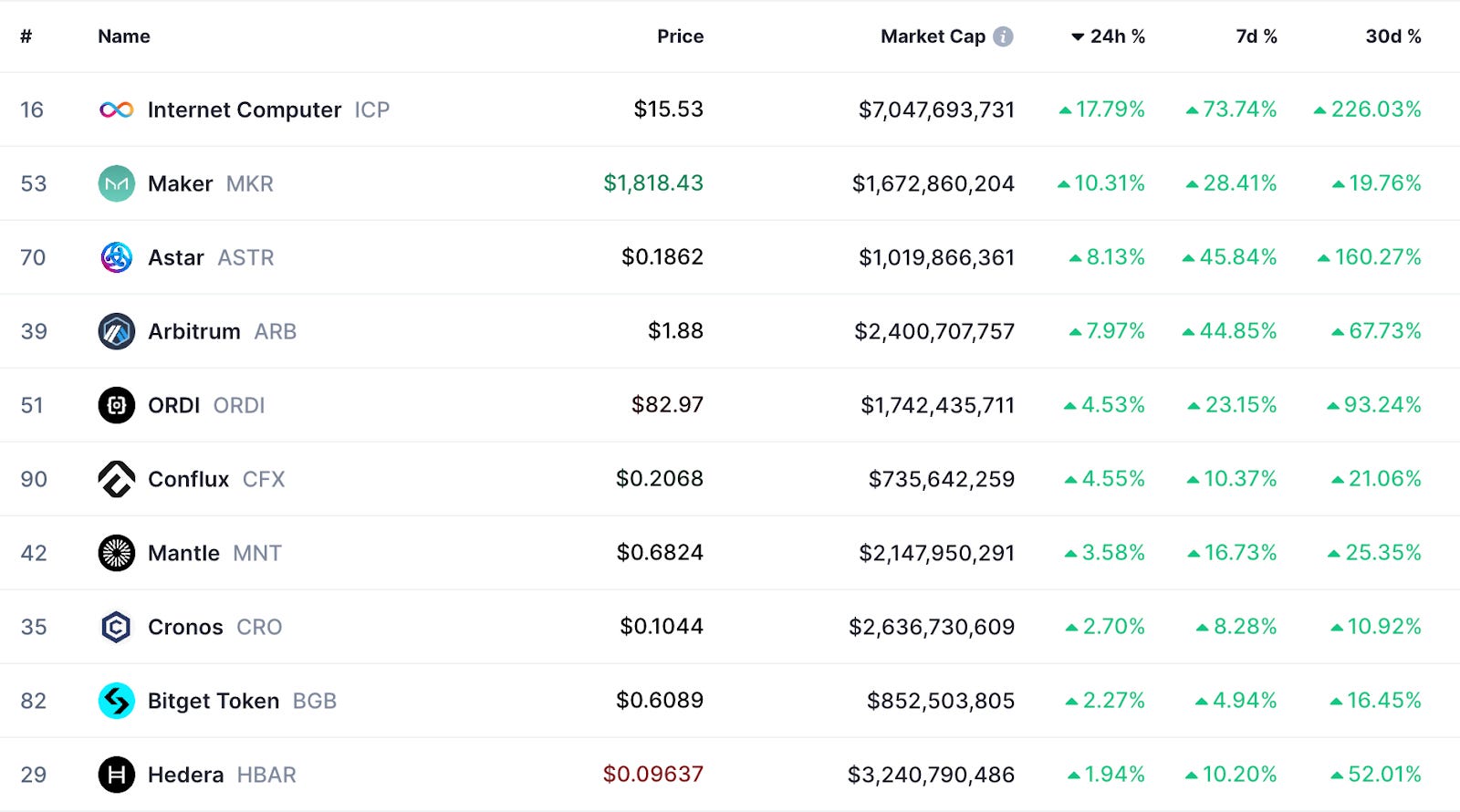Viewport: 1460px width, 812px height.
Task: Click Hedera's price $0.09637
Action: [653, 774]
